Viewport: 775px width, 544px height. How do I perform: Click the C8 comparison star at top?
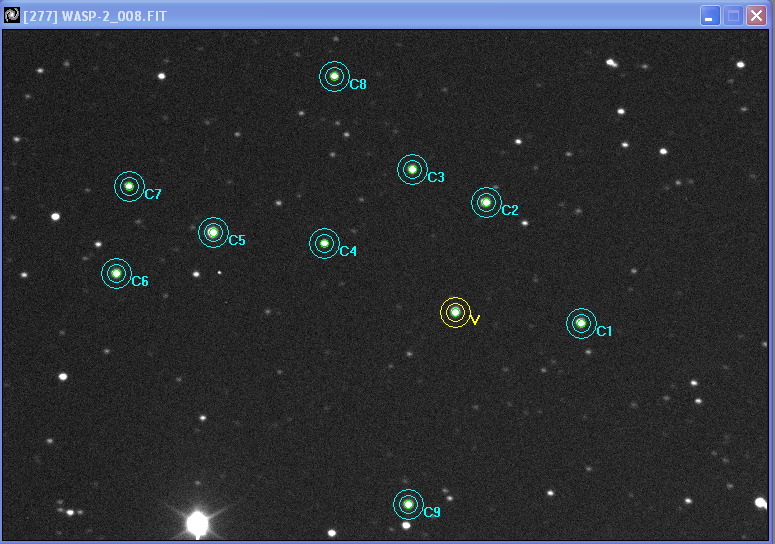(334, 76)
